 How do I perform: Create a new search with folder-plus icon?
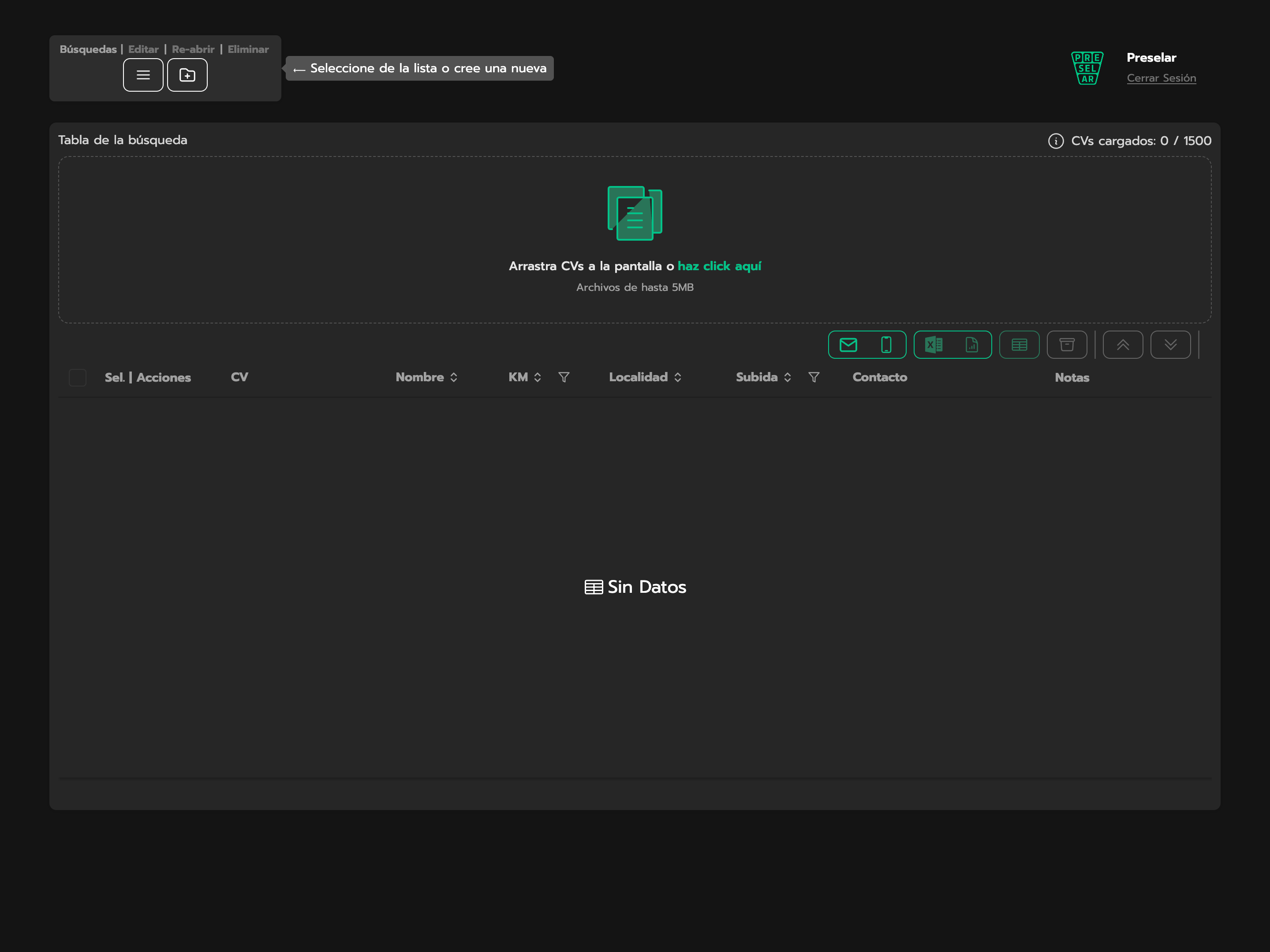coord(187,75)
